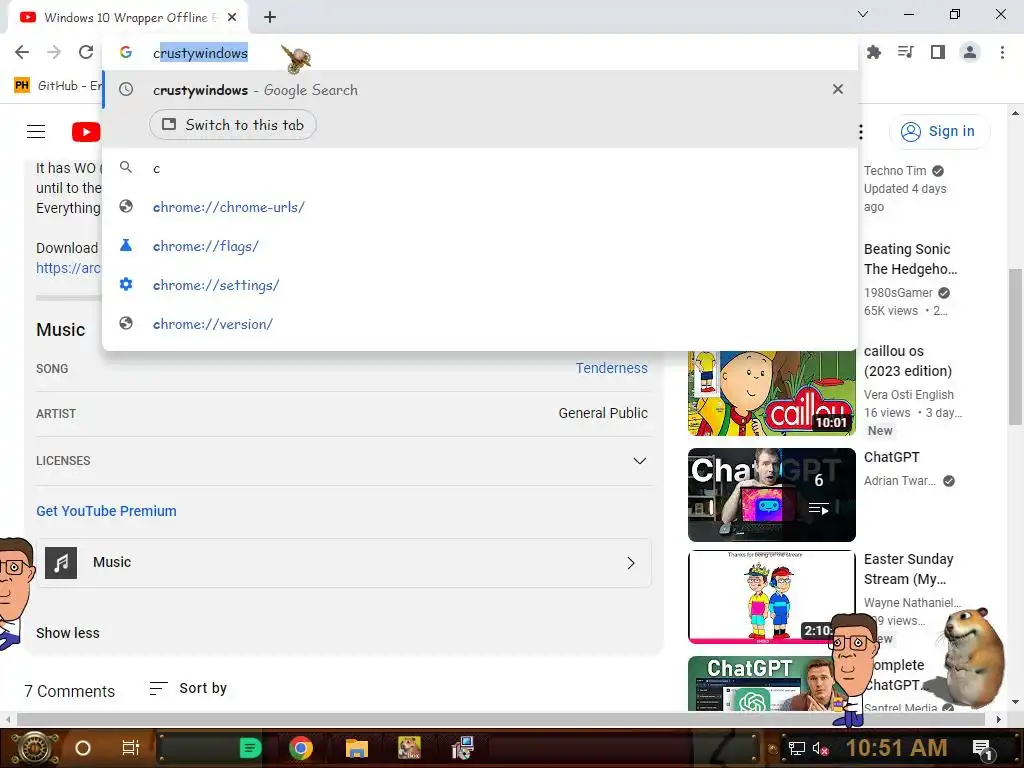This screenshot has height=768, width=1024.
Task: Click the 10:51 AM taskbar clock
Action: [x=897, y=748]
